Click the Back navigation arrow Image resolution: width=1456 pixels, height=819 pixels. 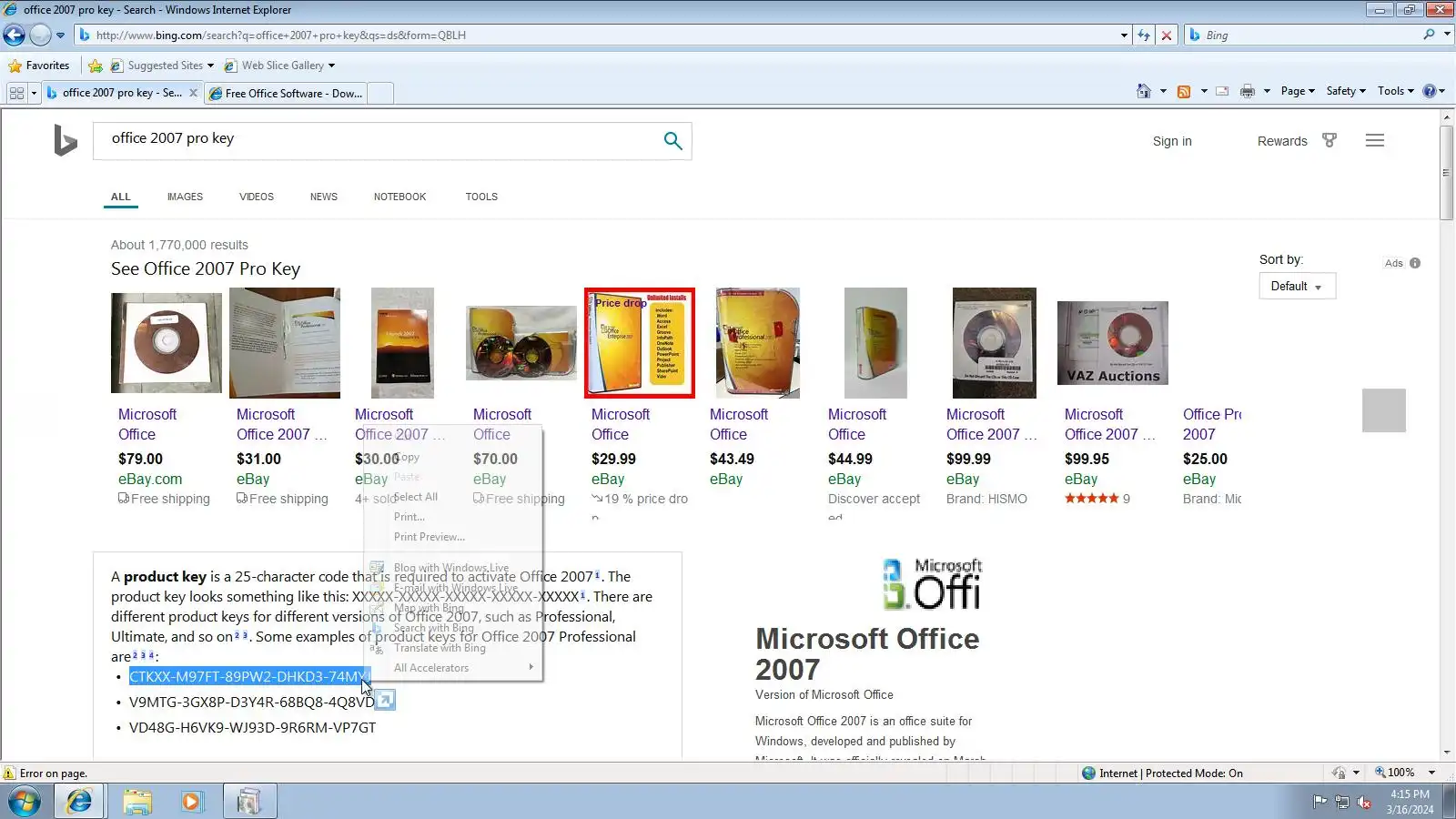pyautogui.click(x=14, y=35)
